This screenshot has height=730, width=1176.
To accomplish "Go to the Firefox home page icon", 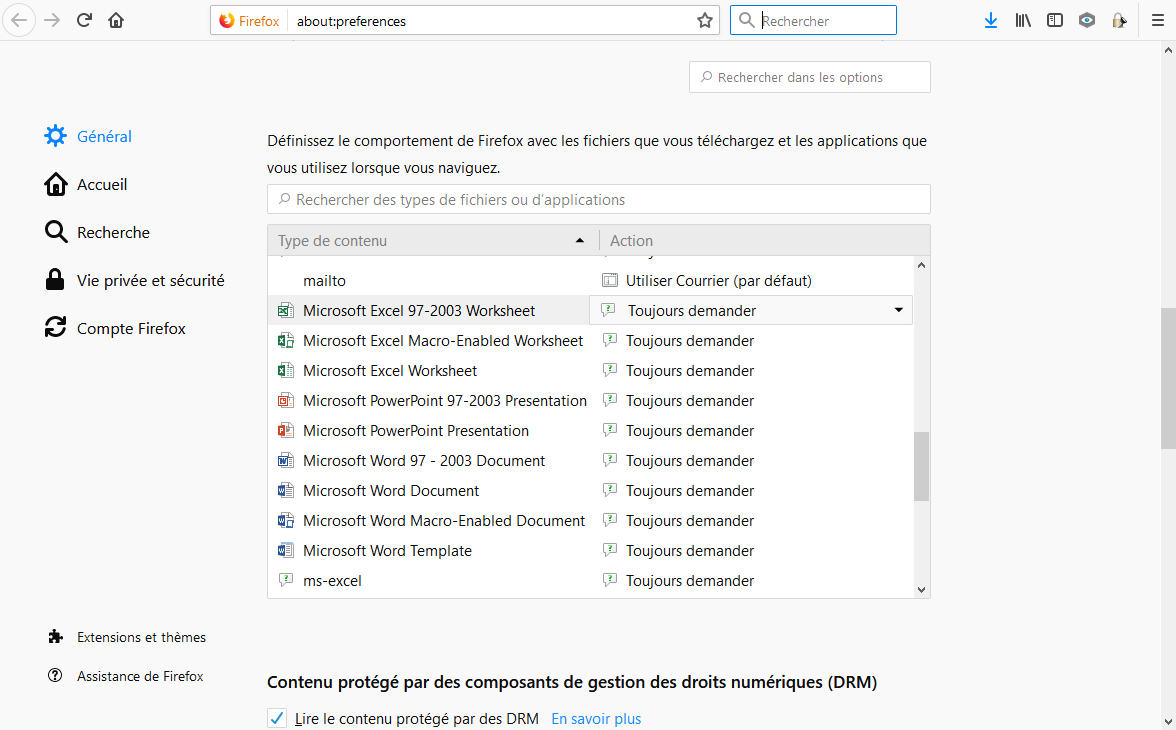I will pyautogui.click(x=116, y=20).
